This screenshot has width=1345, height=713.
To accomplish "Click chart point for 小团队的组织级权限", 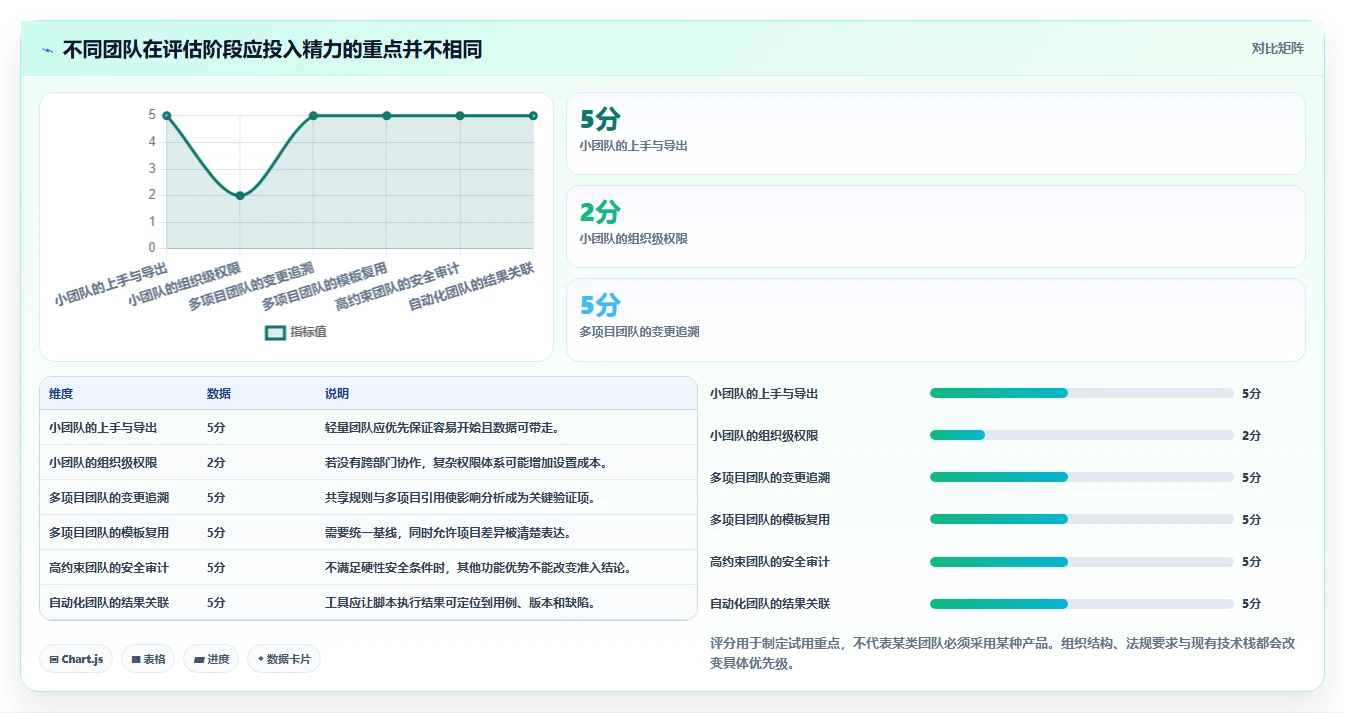I will (240, 195).
